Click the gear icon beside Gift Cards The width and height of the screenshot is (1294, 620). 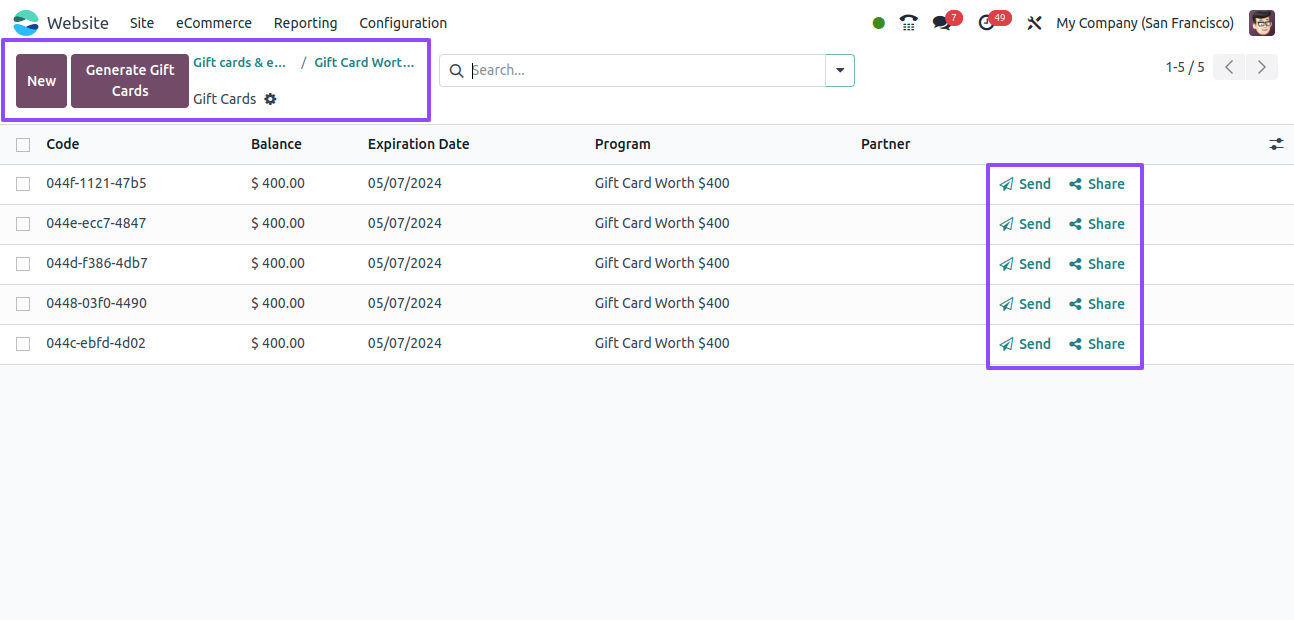click(270, 99)
